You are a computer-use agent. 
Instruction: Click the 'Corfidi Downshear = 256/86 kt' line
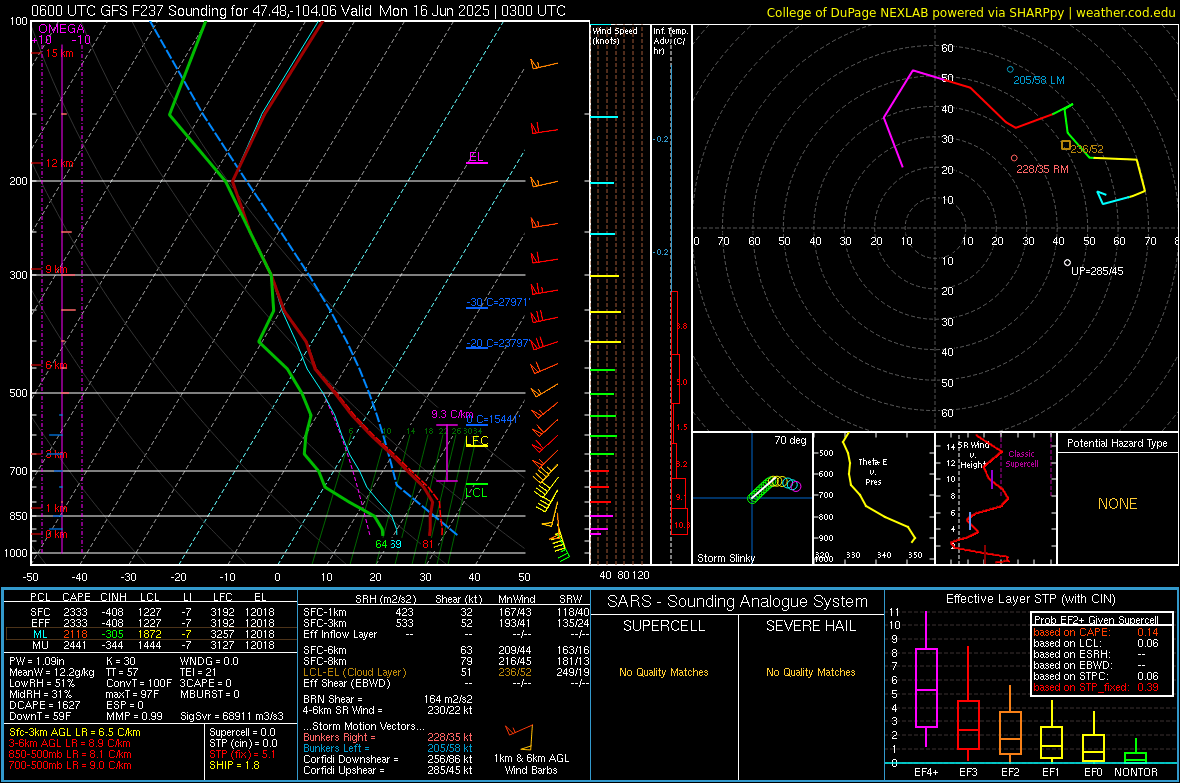pos(387,759)
